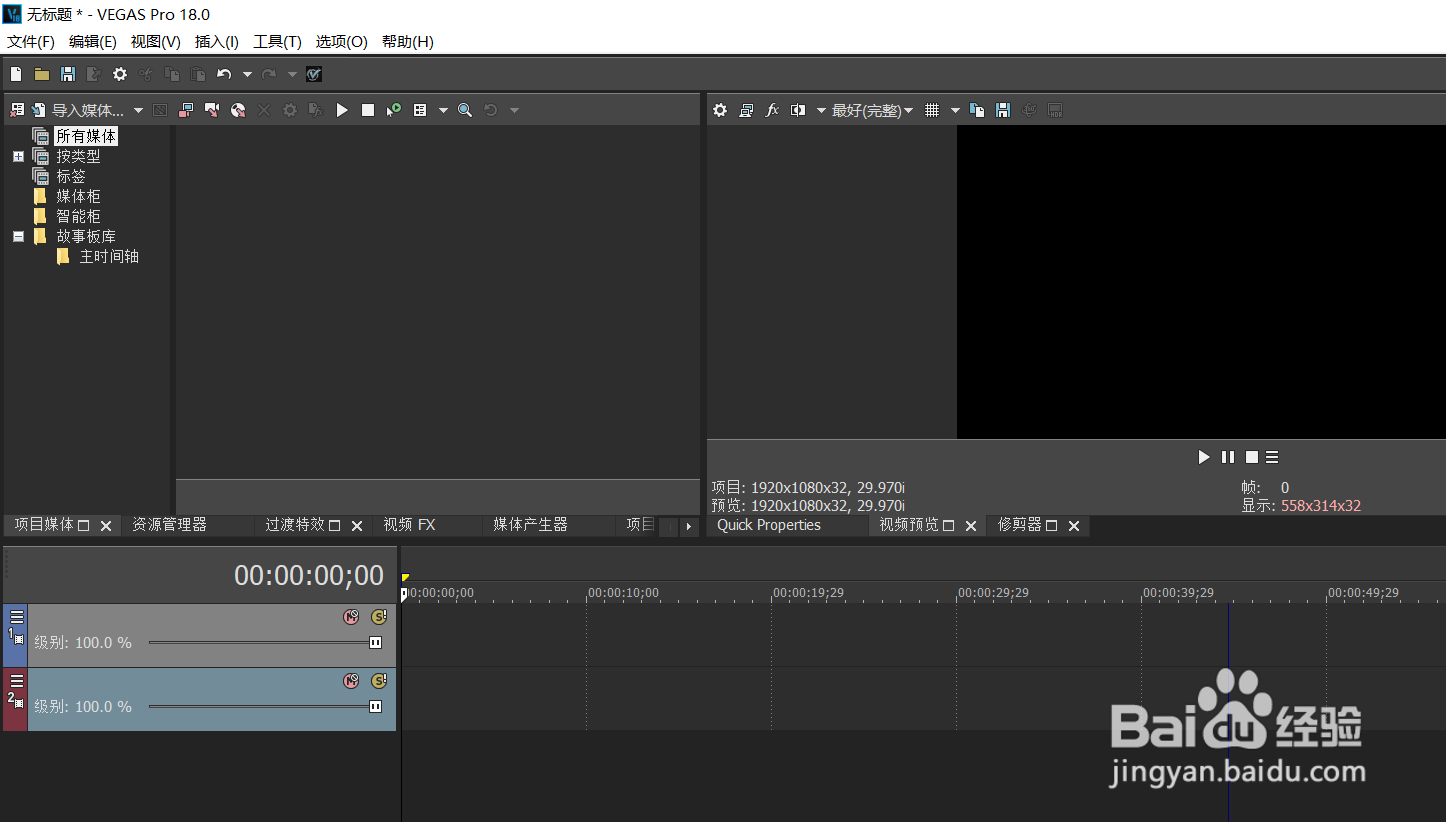Toggle the grid overlay in preview

932,110
